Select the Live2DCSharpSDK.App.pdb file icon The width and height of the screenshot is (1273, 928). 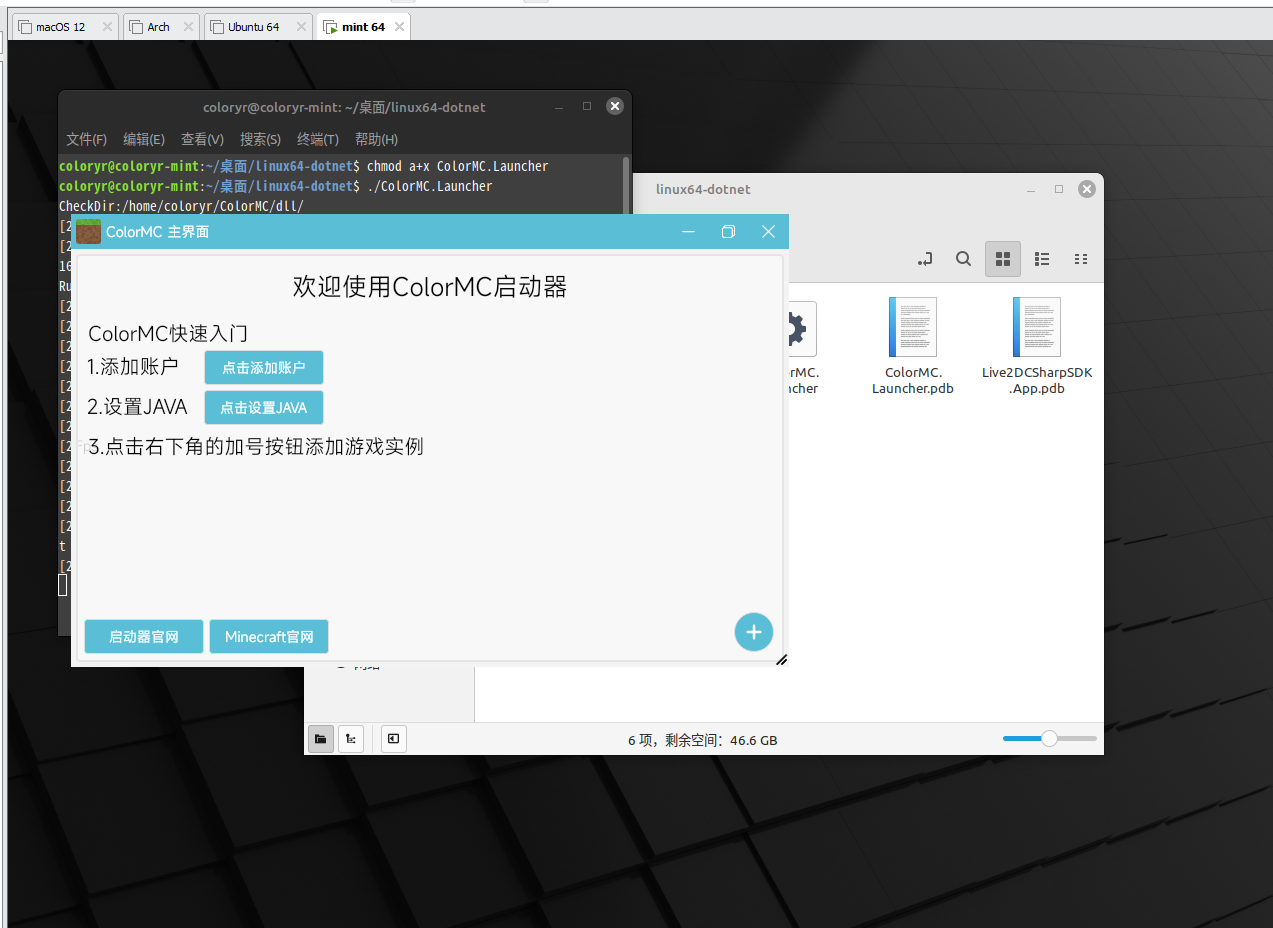1037,327
